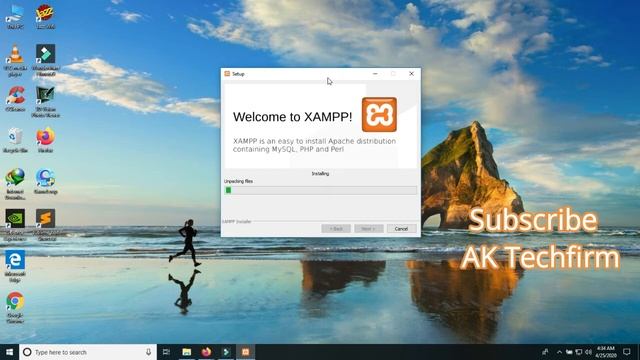Click the XAMPP orange logo in Setup
The height and width of the screenshot is (360, 640).
click(379, 115)
